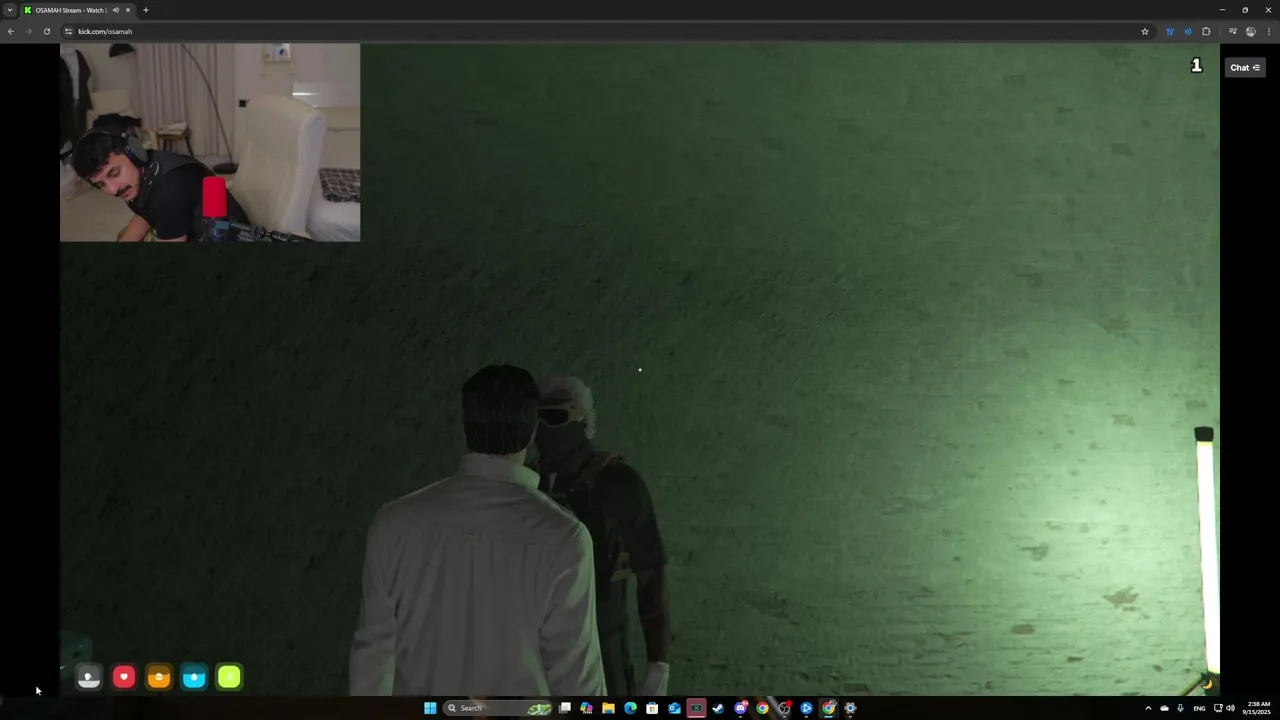This screenshot has width=1280, height=720.
Task: Open the taskbar Settings gear app
Action: [851, 708]
